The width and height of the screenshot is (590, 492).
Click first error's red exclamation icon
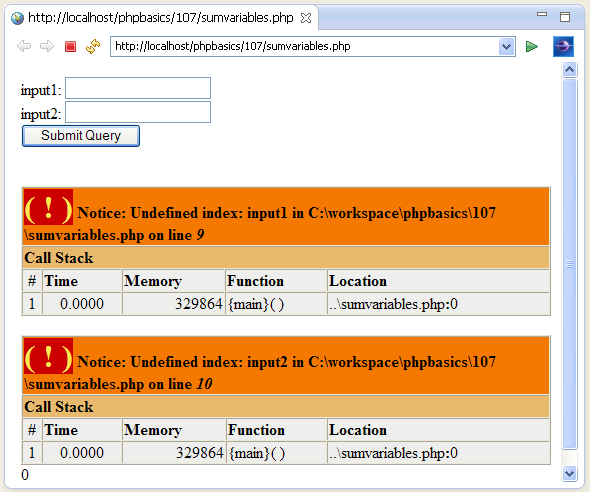coord(48,207)
